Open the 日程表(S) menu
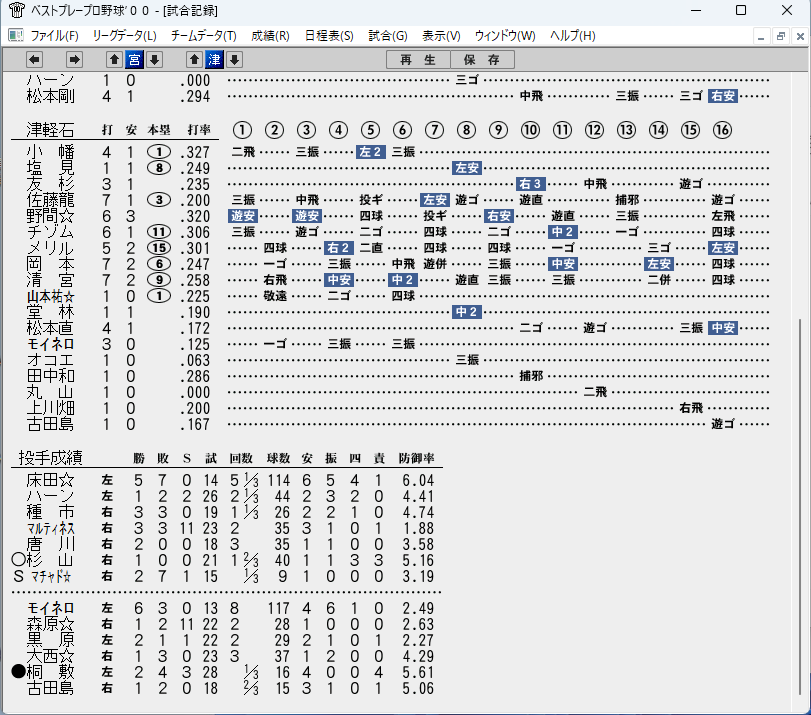The image size is (811, 715). point(329,36)
